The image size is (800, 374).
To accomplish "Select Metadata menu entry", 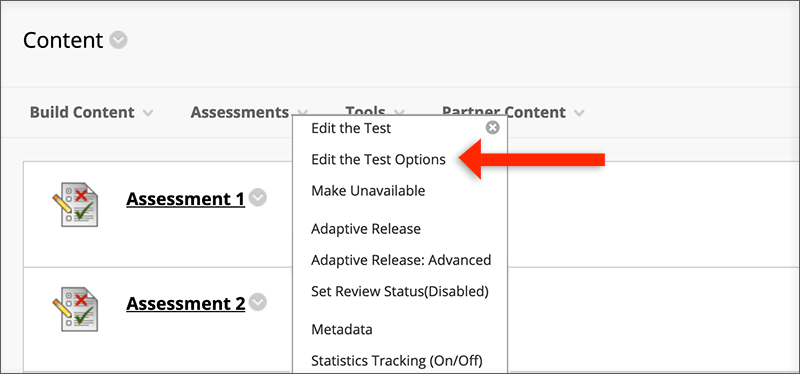I will 342,330.
